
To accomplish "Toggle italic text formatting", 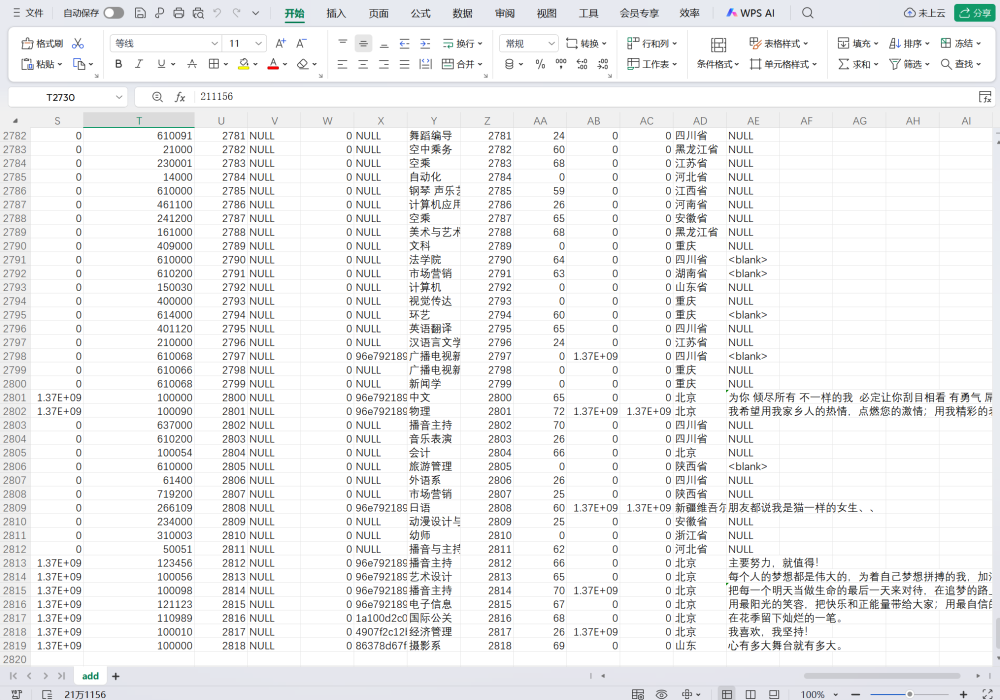I will click(140, 64).
